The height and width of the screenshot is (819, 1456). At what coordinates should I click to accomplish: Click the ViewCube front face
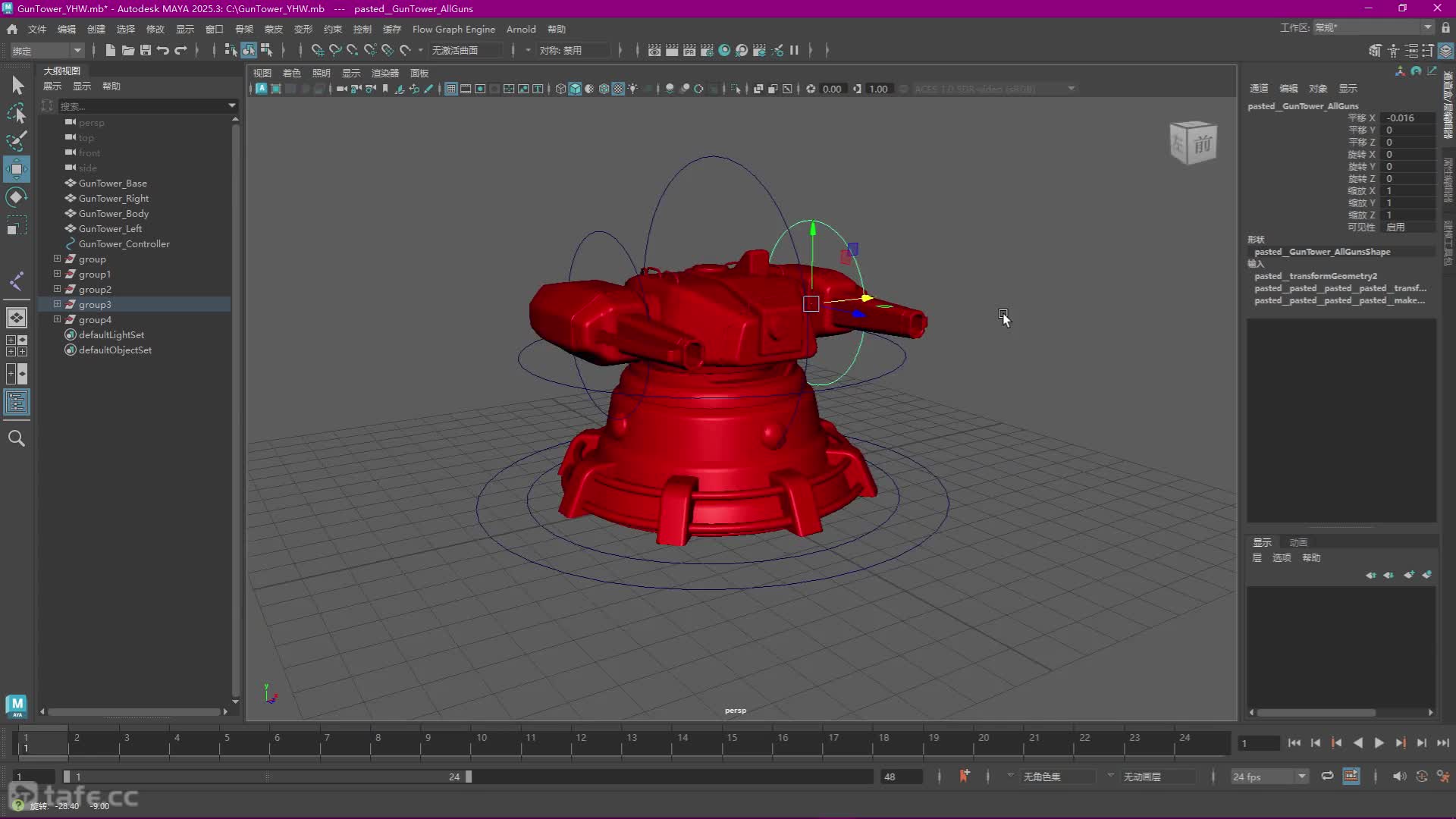(x=1203, y=144)
